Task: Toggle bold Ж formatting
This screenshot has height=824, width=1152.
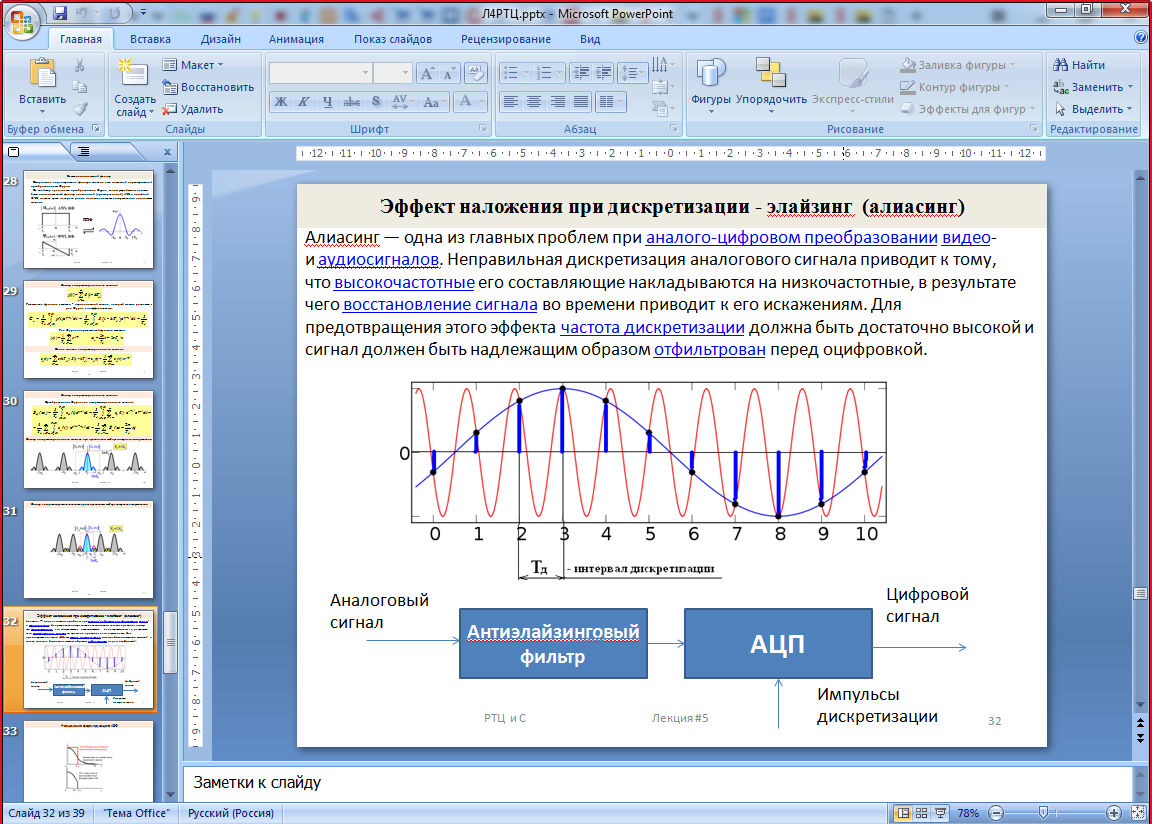Action: 281,101
